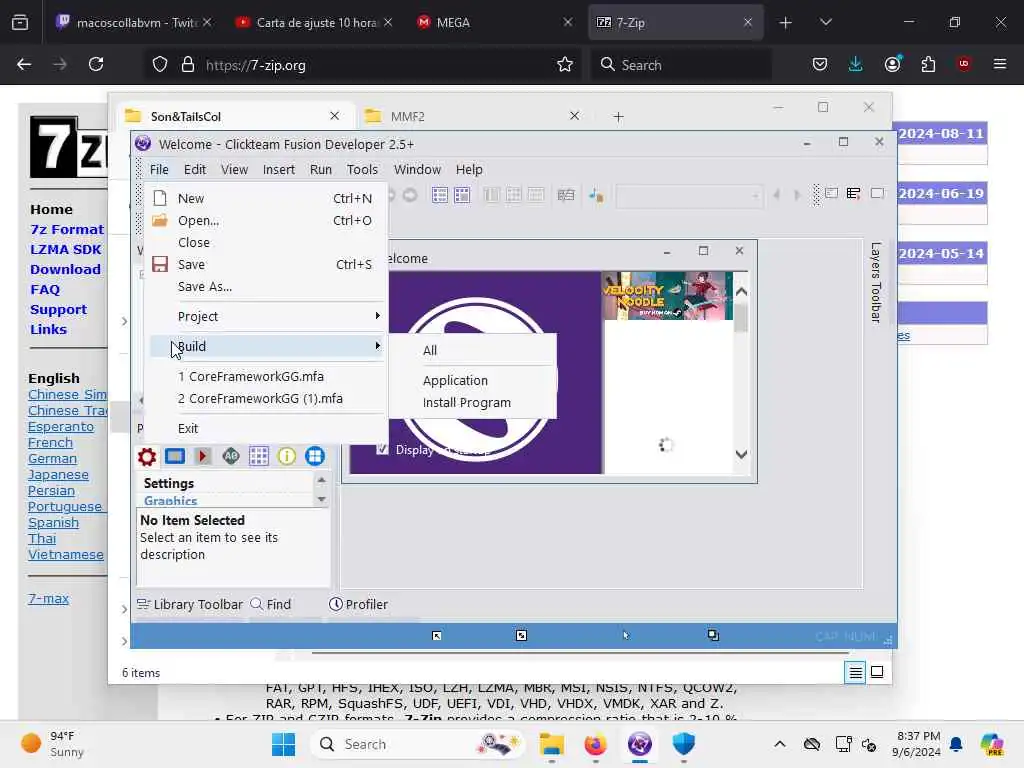Click the Data Elements toolbar icon

pyautogui.click(x=566, y=195)
